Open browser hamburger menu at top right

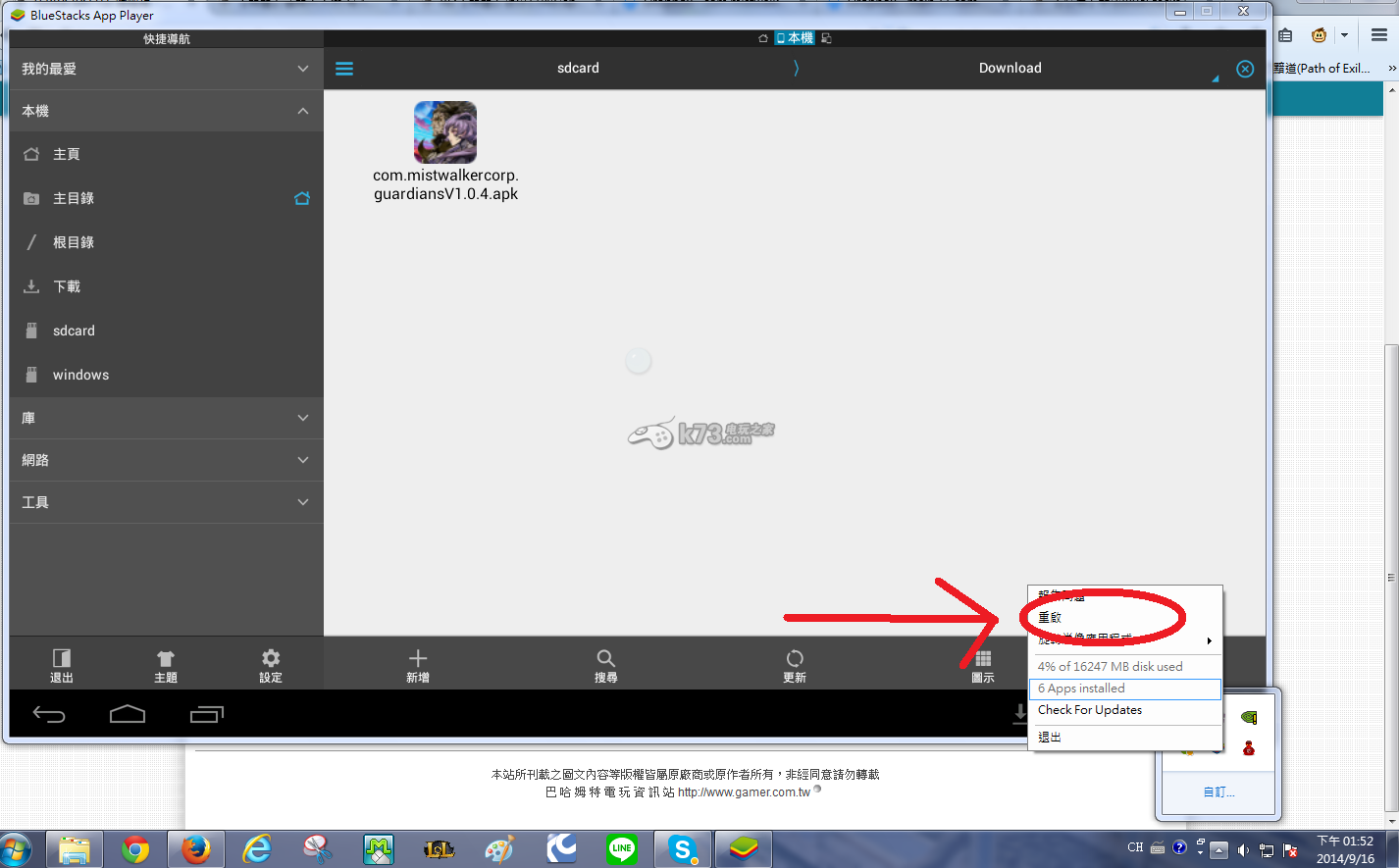tap(1378, 35)
